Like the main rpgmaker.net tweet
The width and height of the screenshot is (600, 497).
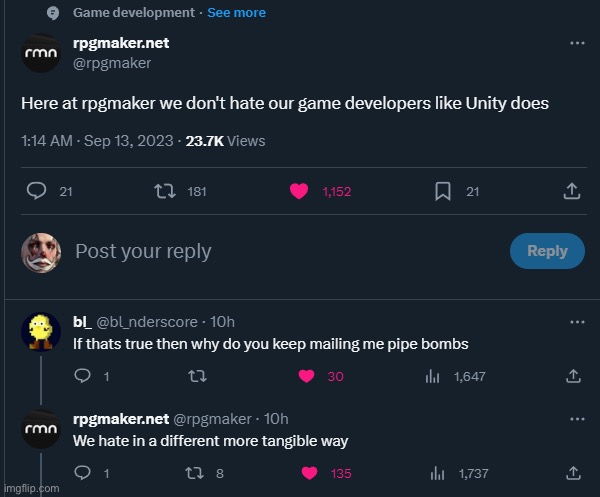pyautogui.click(x=299, y=191)
